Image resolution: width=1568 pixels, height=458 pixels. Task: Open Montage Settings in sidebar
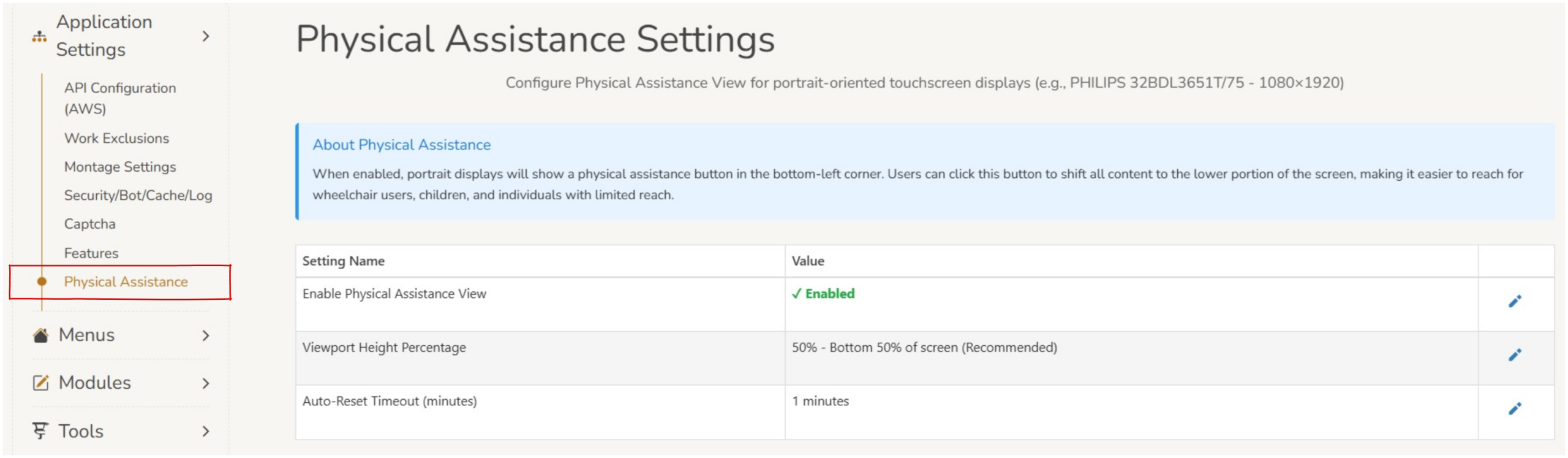[120, 167]
